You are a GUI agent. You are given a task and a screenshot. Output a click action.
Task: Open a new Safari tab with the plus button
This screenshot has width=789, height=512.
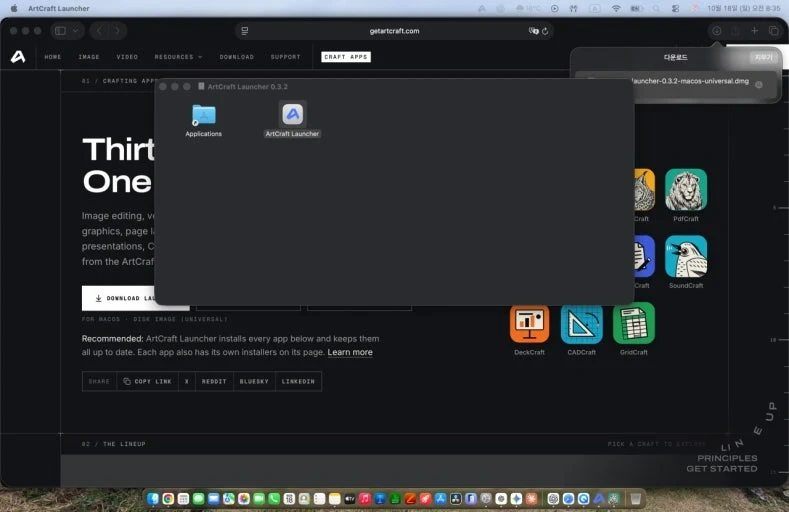[x=754, y=31]
